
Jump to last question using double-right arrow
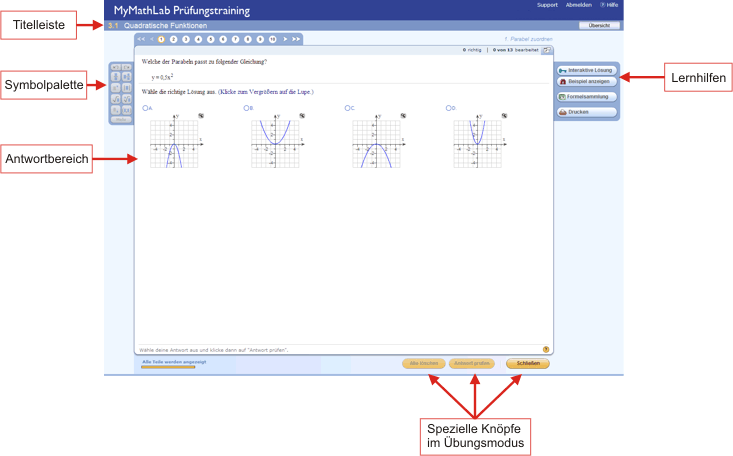pyautogui.click(x=296, y=39)
